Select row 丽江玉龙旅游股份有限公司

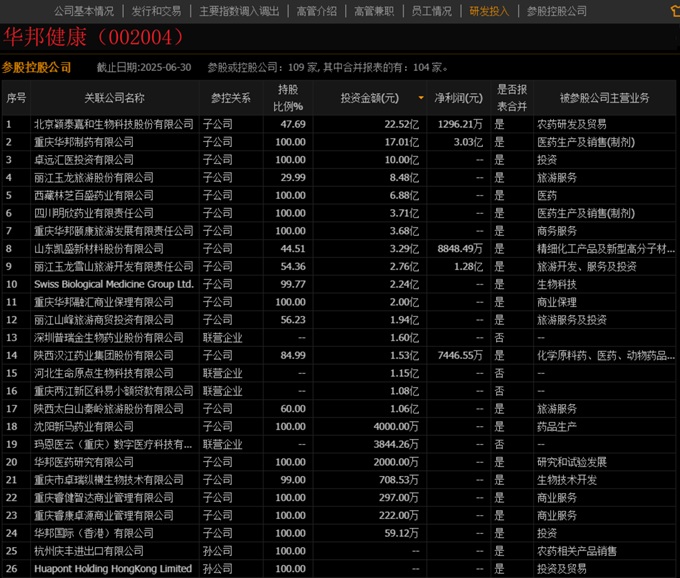(x=339, y=178)
